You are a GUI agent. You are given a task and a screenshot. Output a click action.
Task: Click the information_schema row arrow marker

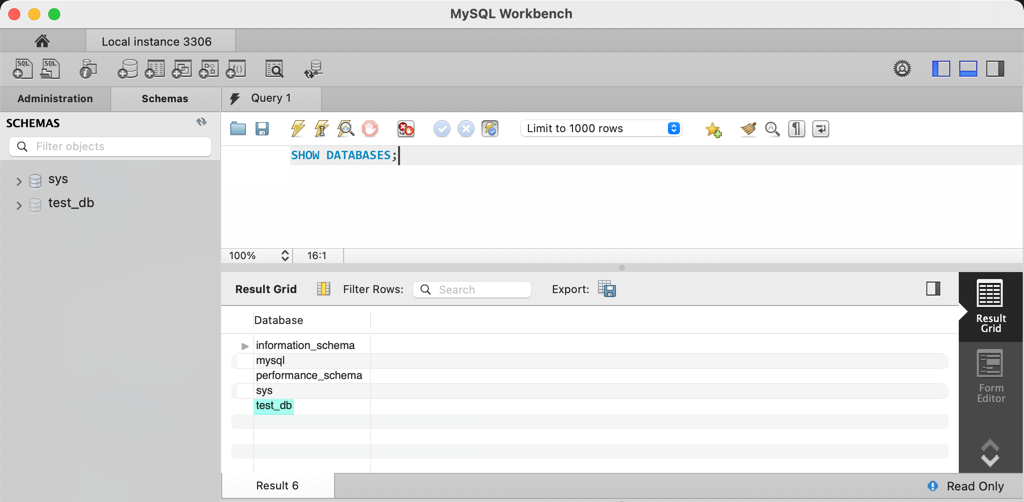pos(246,346)
